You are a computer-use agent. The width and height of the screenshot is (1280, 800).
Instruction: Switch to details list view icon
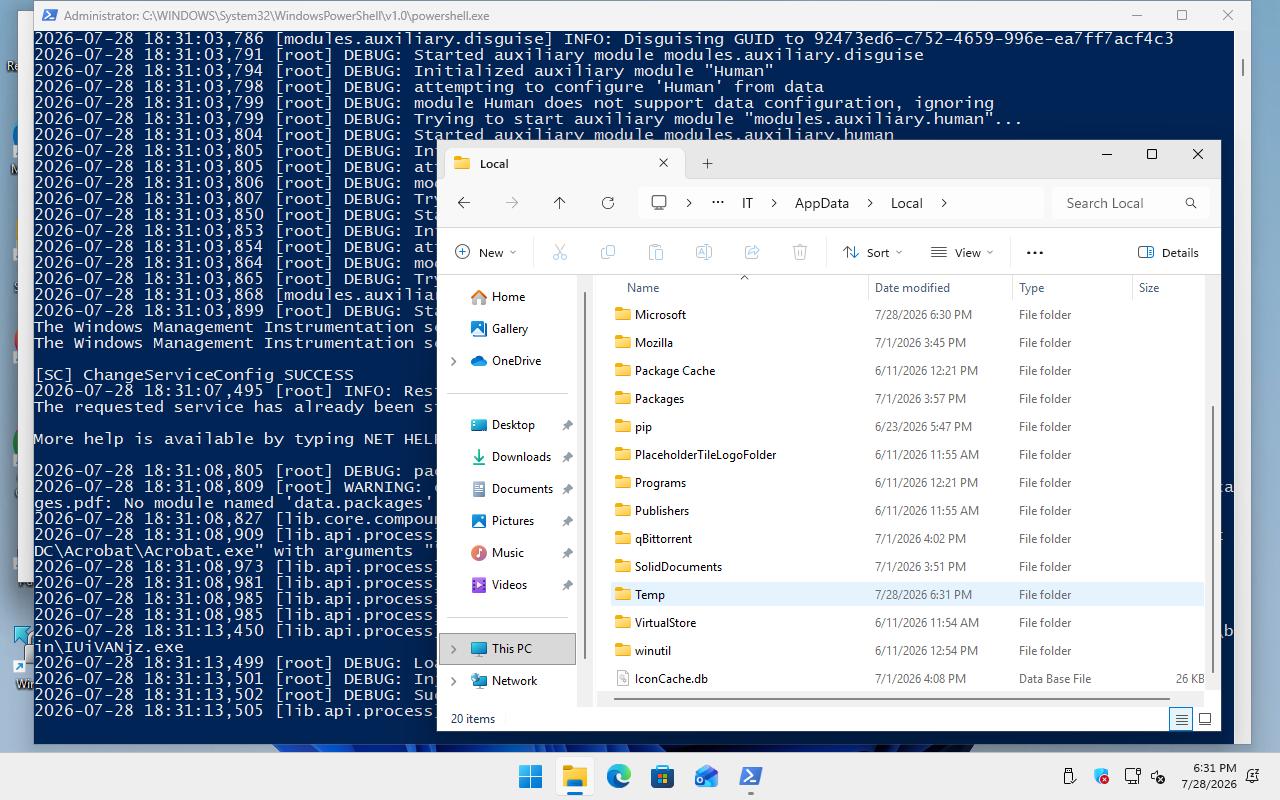[1181, 719]
